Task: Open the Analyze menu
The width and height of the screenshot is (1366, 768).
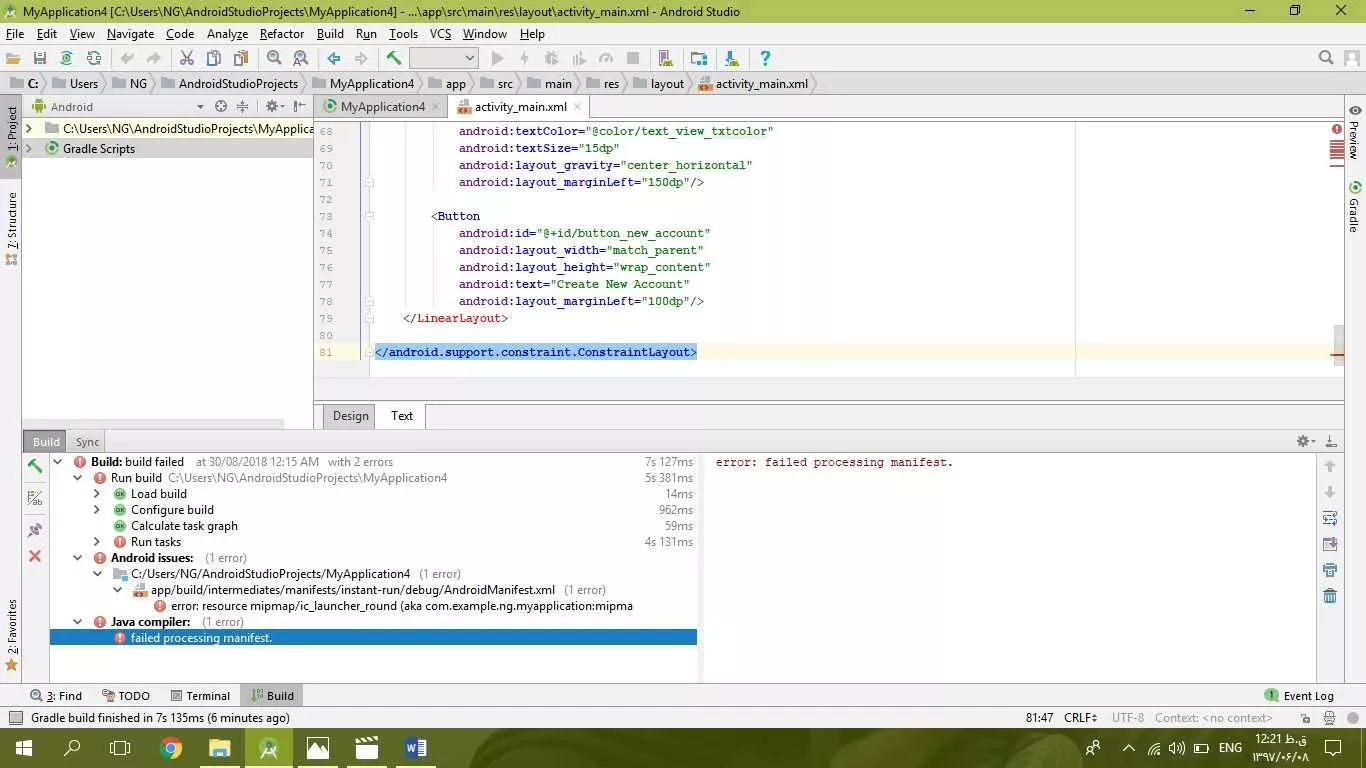Action: (227, 34)
